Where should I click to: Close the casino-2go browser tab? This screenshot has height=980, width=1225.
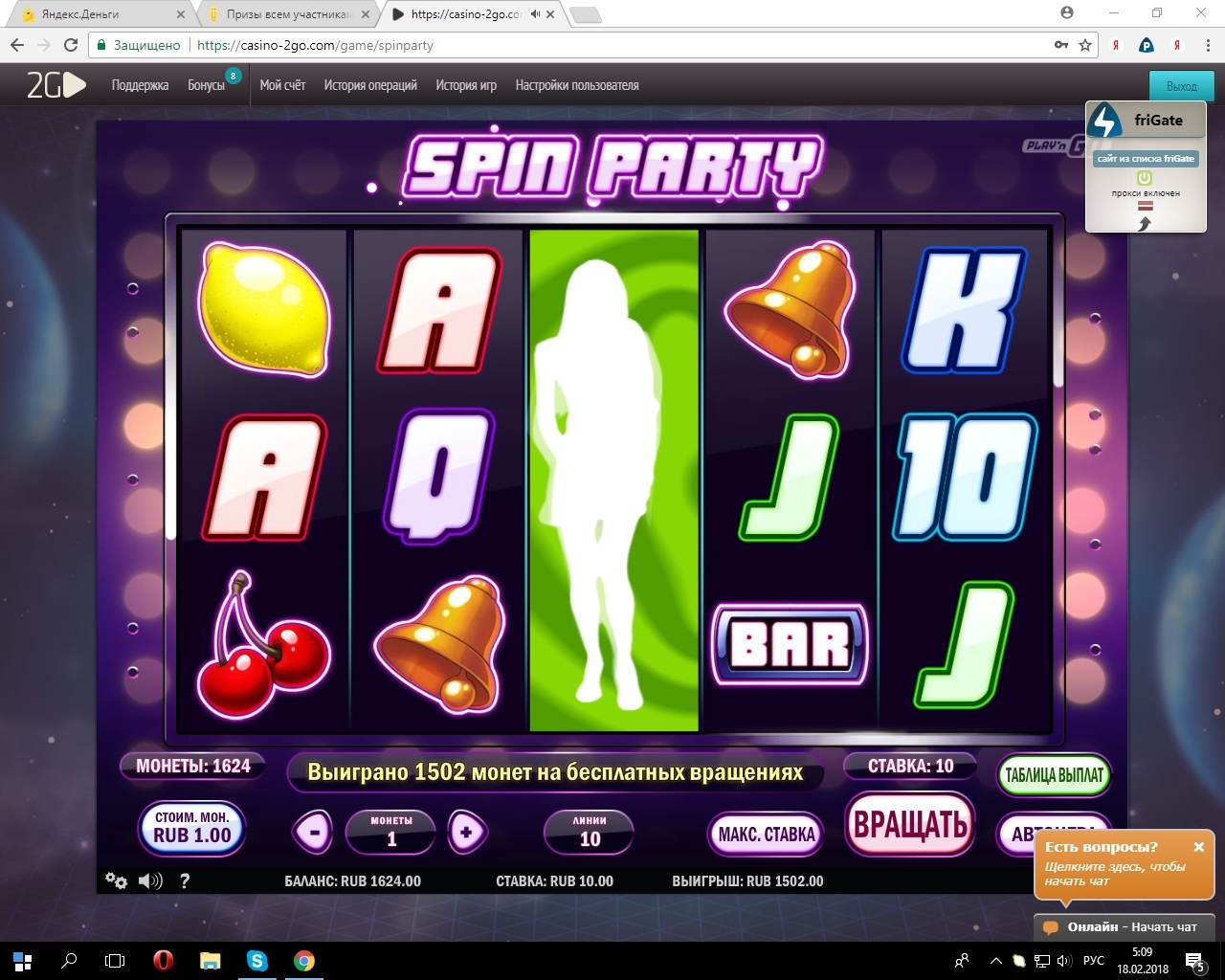(x=552, y=14)
